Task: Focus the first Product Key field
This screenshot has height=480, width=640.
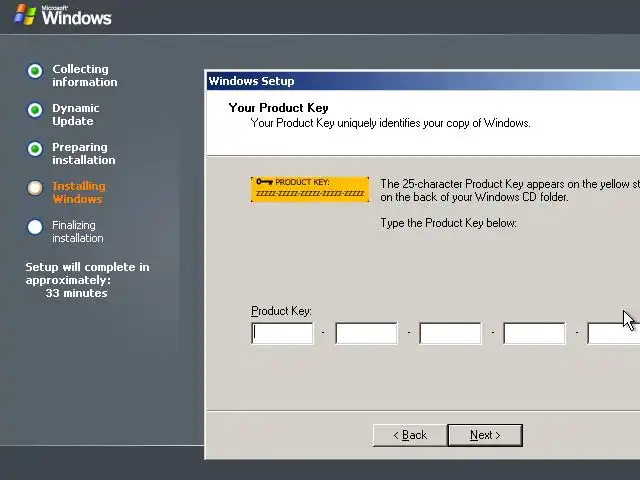Action: (282, 333)
